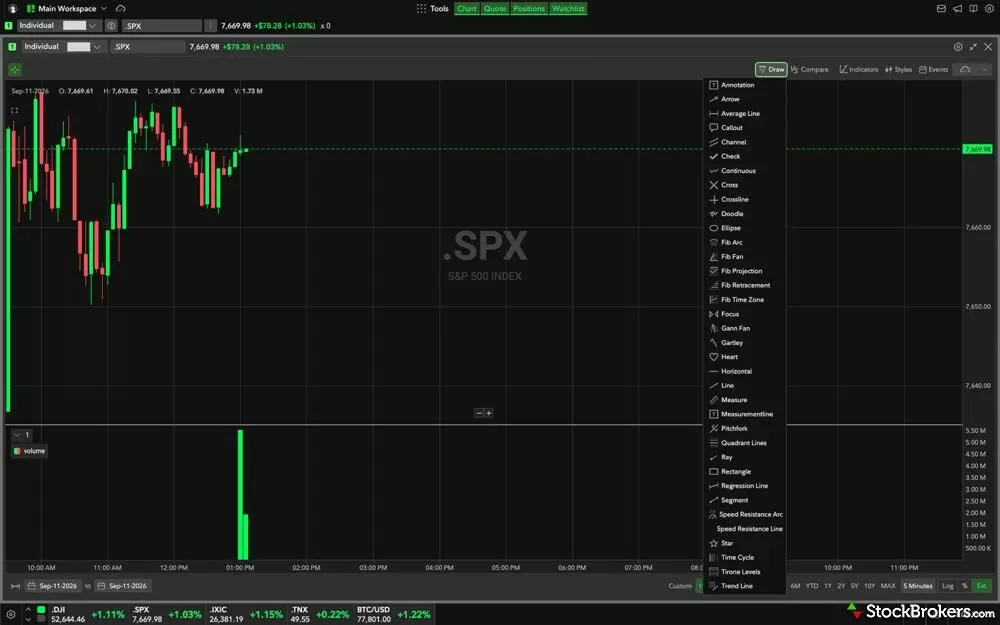The width and height of the screenshot is (1000, 625).
Task: Select the YTD time range
Action: pyautogui.click(x=812, y=586)
